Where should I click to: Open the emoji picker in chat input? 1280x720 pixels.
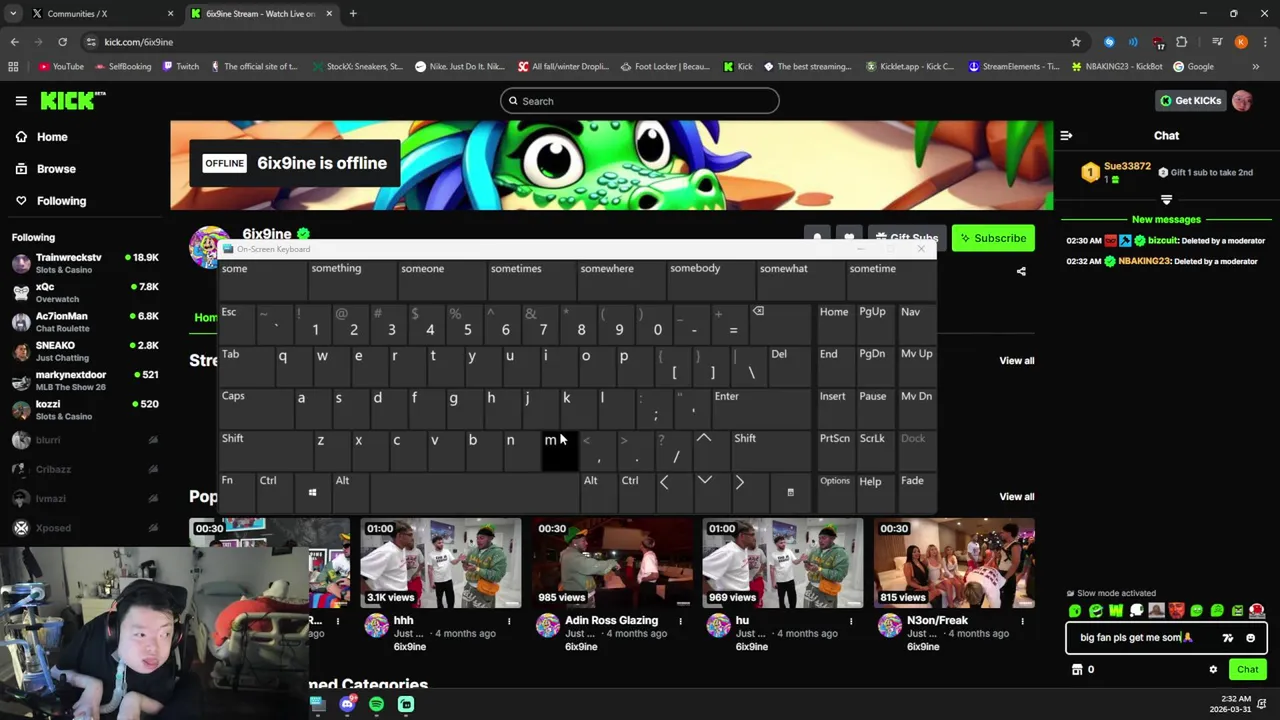pyautogui.click(x=1250, y=638)
